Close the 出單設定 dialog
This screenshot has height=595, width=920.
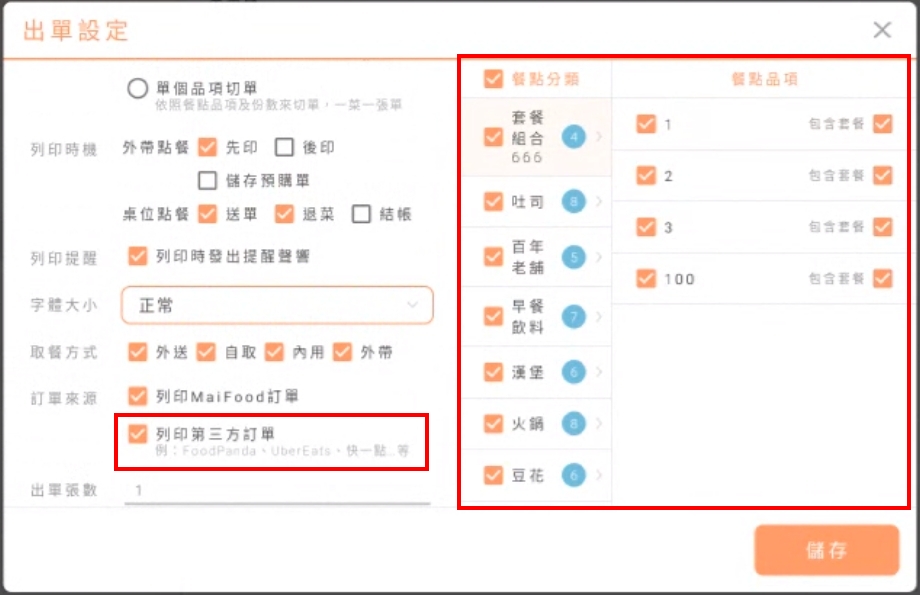pyautogui.click(x=881, y=30)
